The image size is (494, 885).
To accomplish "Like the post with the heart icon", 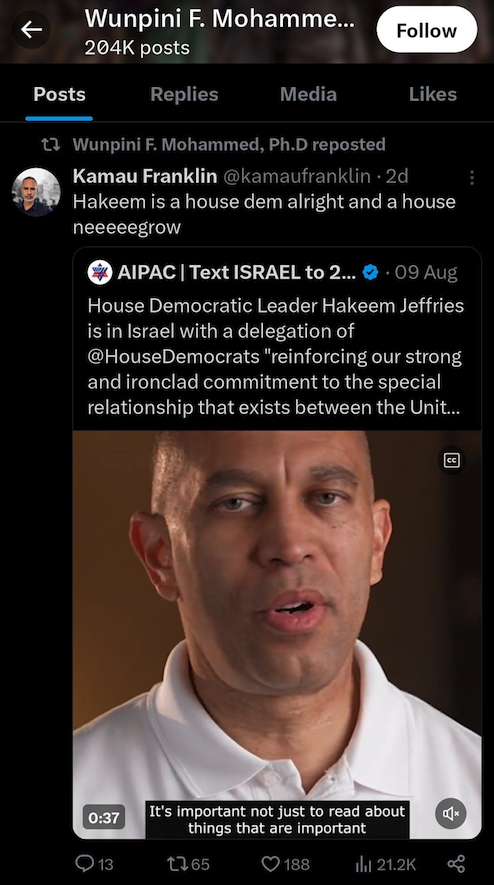I will coord(286,864).
